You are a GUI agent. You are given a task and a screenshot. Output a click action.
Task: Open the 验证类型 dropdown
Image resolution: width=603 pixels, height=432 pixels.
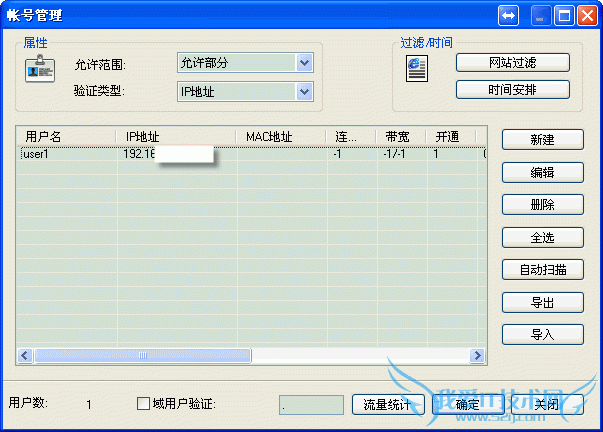305,92
